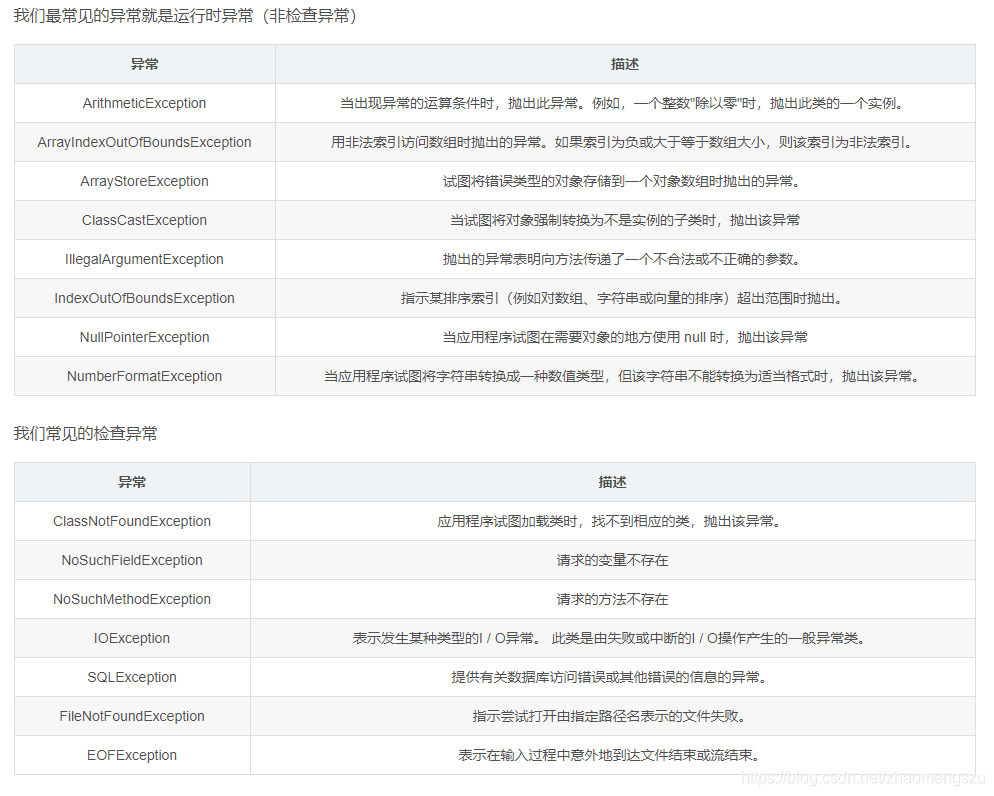Select FileNotFoundException text
Image resolution: width=994 pixels, height=796 pixels.
pyautogui.click(x=132, y=716)
